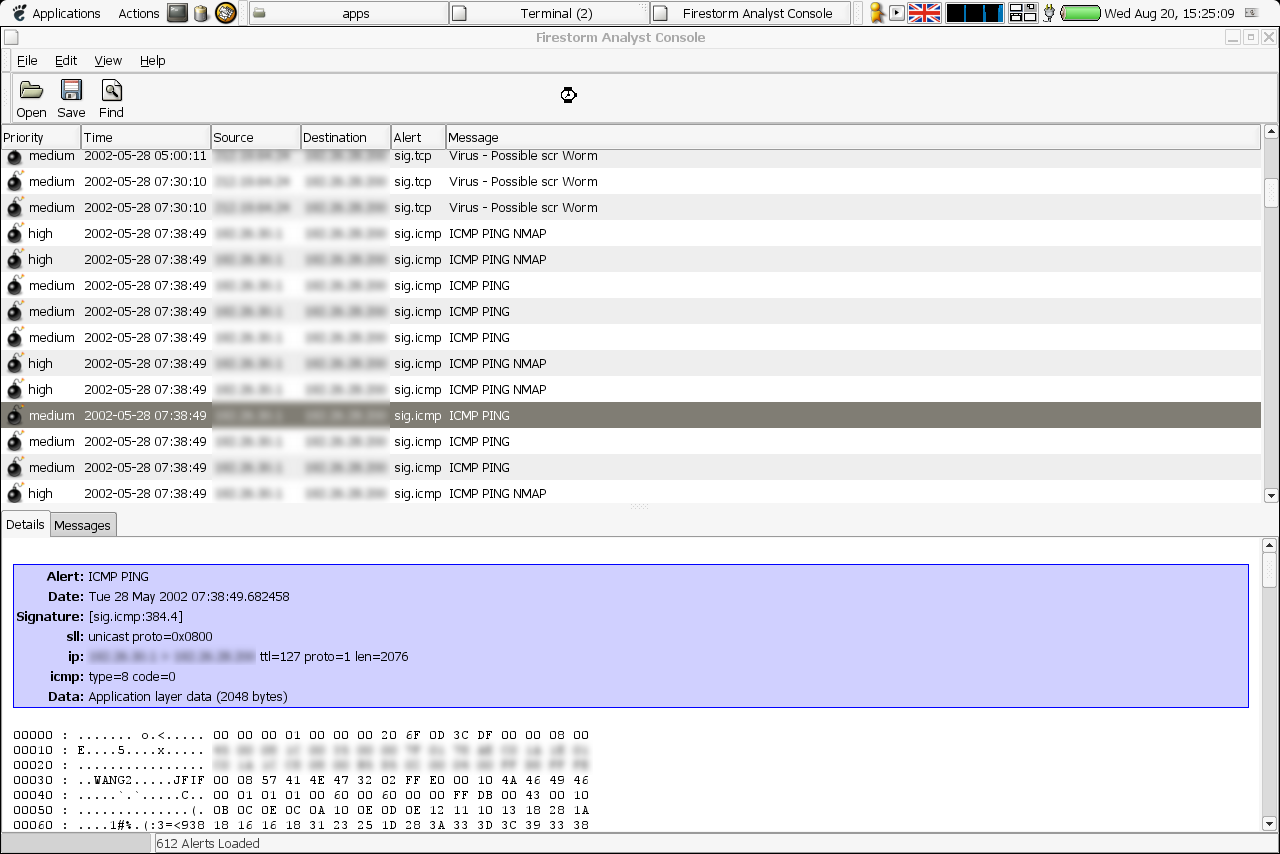
Task: Open the File menu
Action: (x=27, y=61)
